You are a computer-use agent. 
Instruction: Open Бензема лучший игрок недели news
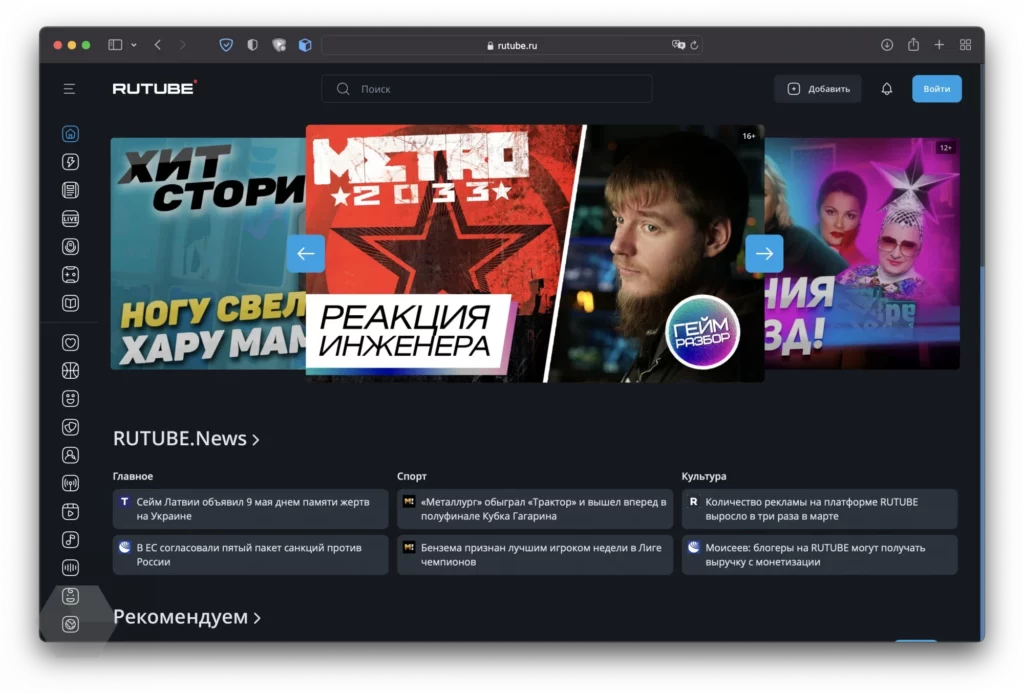click(535, 554)
